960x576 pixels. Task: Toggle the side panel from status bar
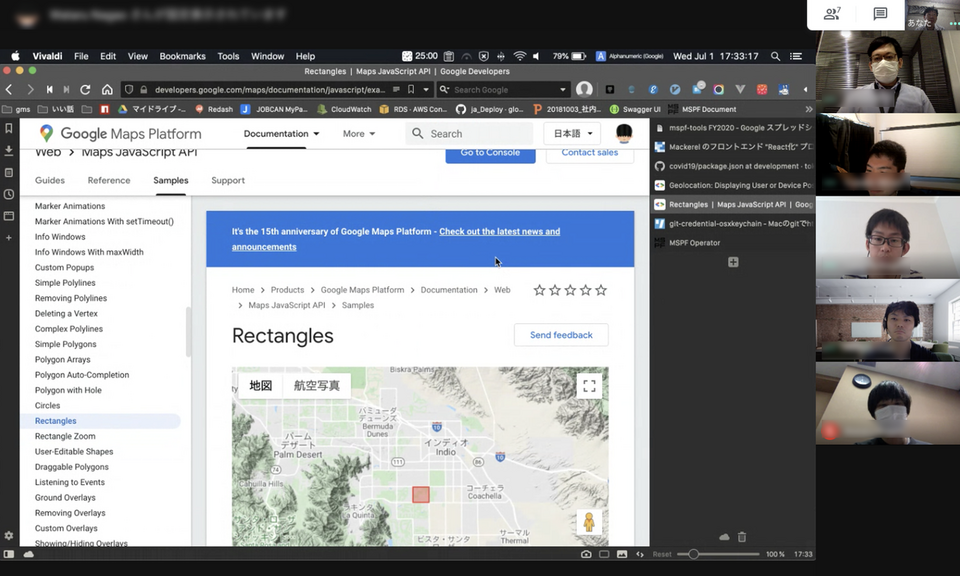(9, 554)
